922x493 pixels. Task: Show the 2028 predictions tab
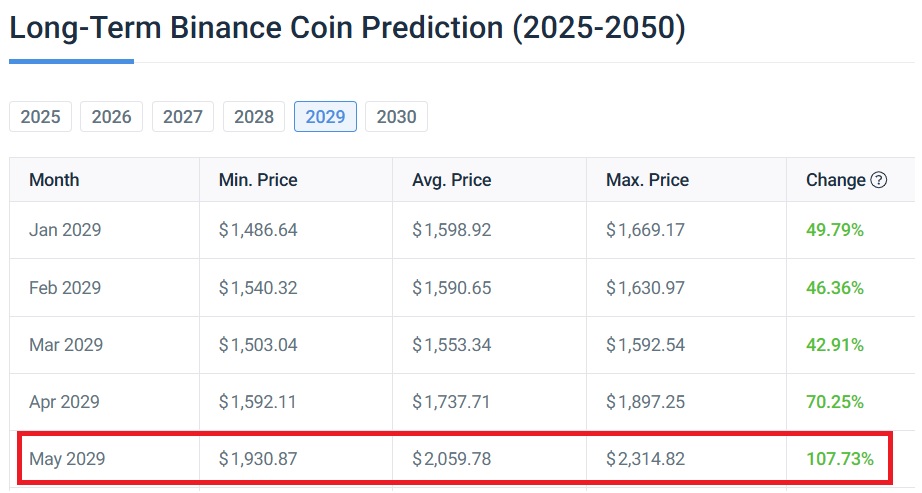(x=254, y=117)
